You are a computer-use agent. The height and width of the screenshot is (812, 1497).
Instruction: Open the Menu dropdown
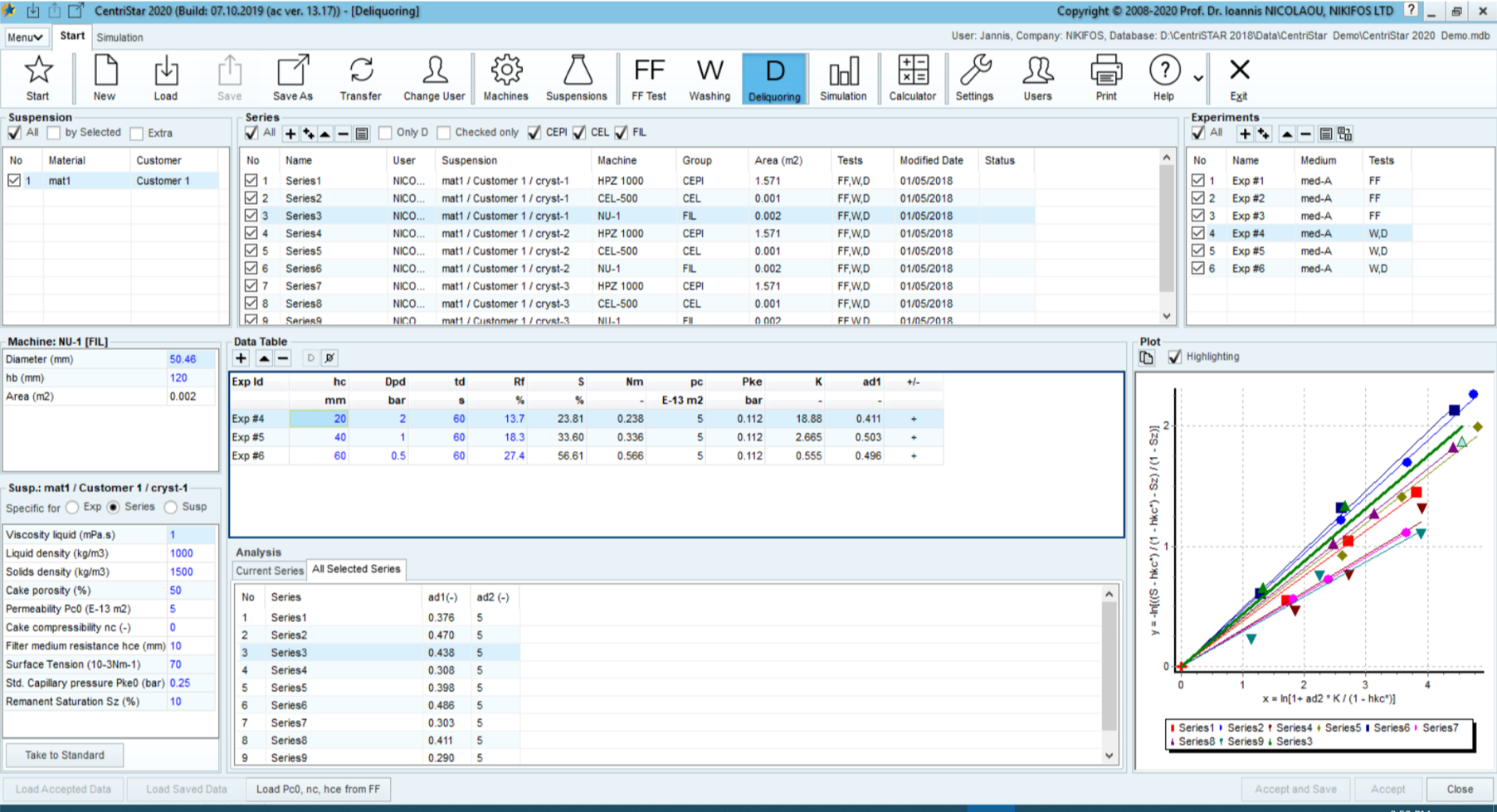coord(25,37)
